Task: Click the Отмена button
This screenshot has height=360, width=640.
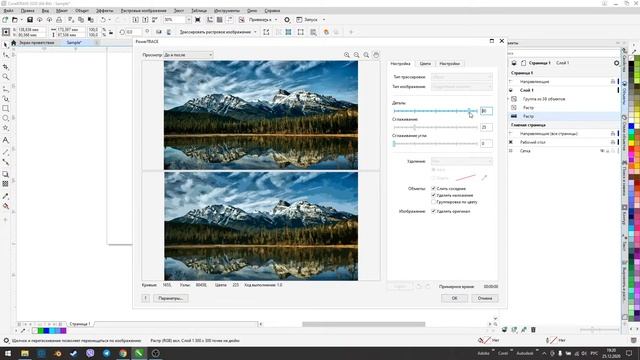Action: point(484,298)
